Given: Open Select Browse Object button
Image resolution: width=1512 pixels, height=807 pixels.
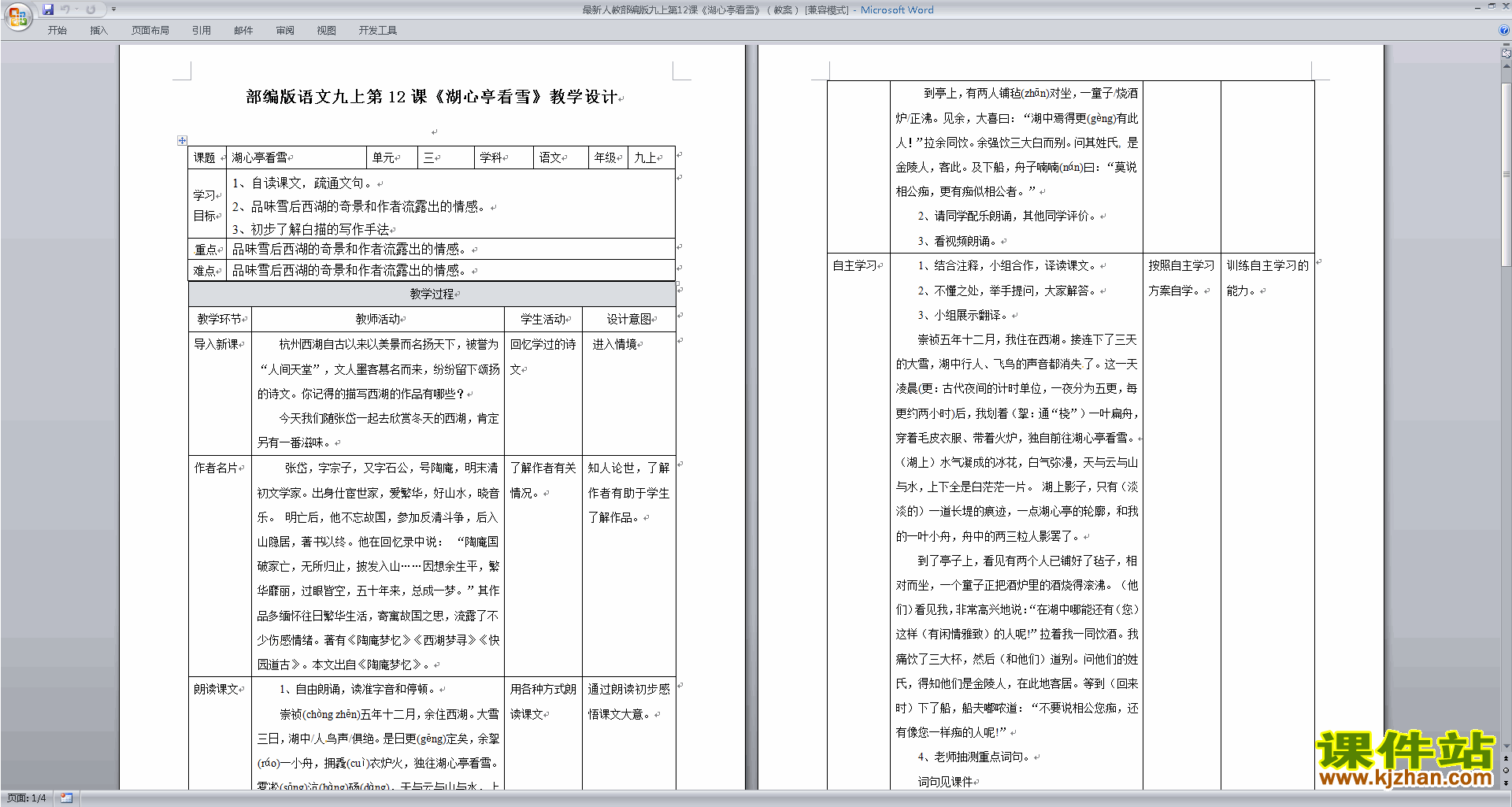Looking at the screenshot, I should pos(1506,770).
